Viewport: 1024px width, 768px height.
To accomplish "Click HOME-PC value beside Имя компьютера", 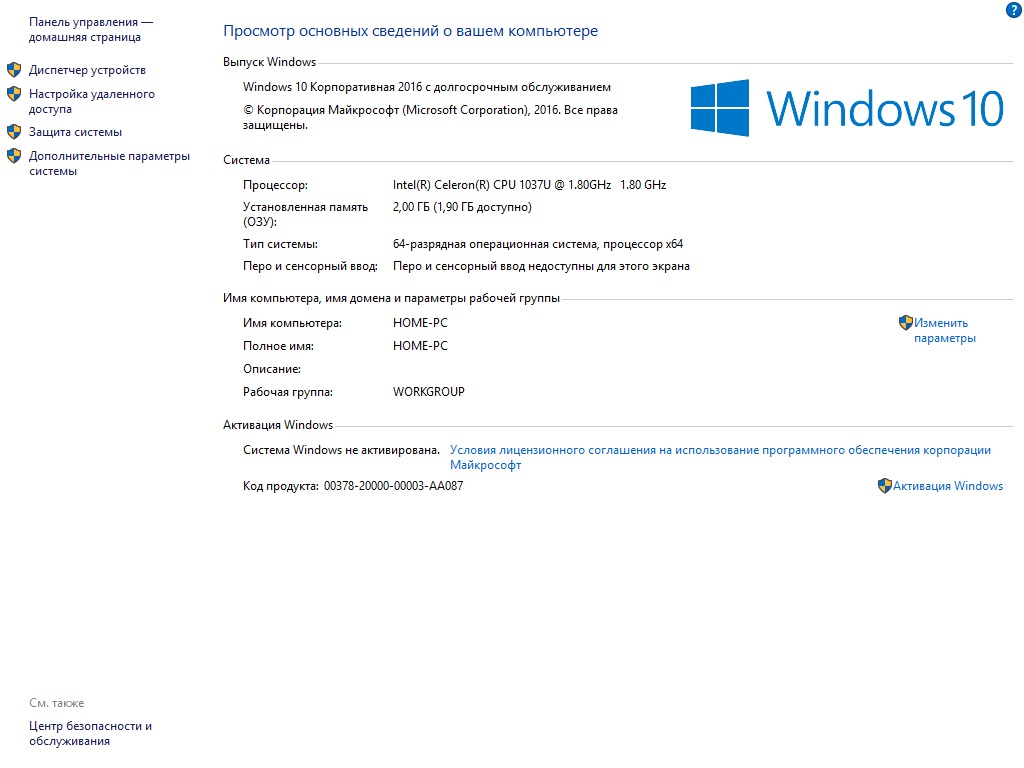I will click(421, 323).
